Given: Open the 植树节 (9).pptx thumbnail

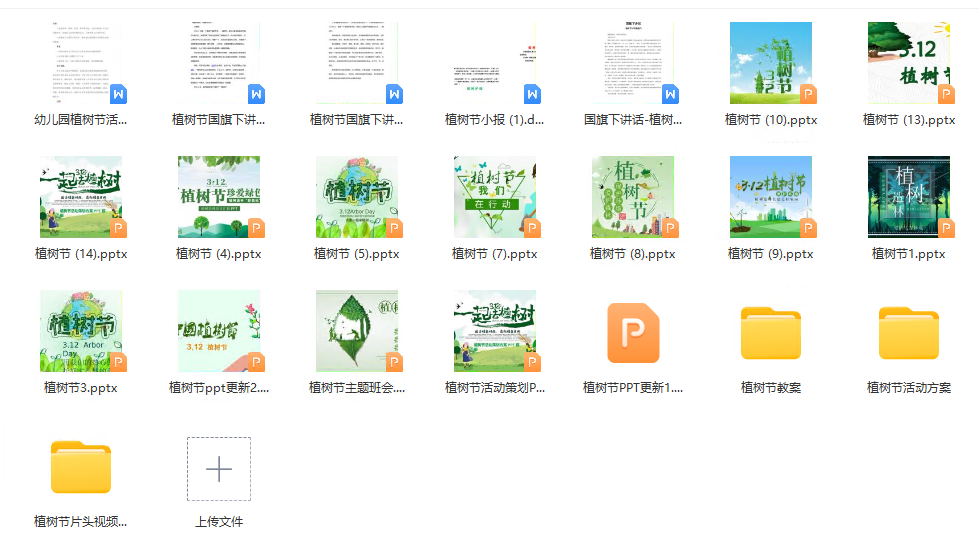Looking at the screenshot, I should [x=770, y=197].
